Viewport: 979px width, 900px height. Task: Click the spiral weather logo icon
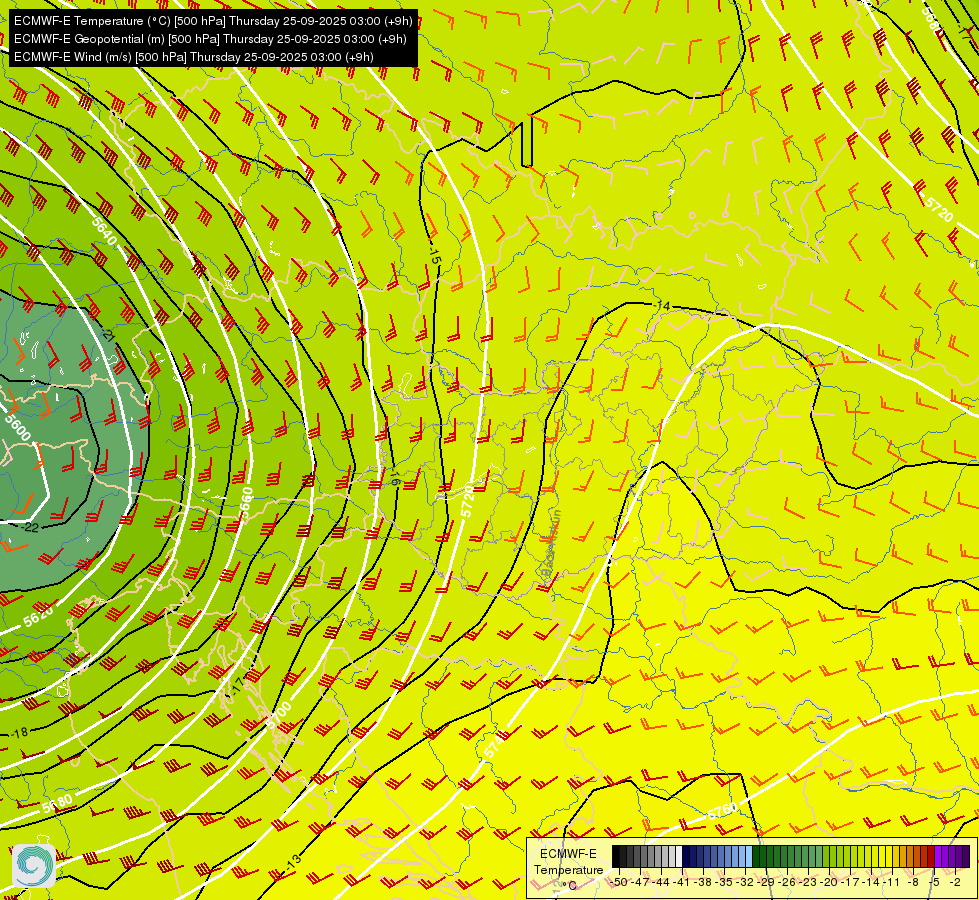(34, 866)
